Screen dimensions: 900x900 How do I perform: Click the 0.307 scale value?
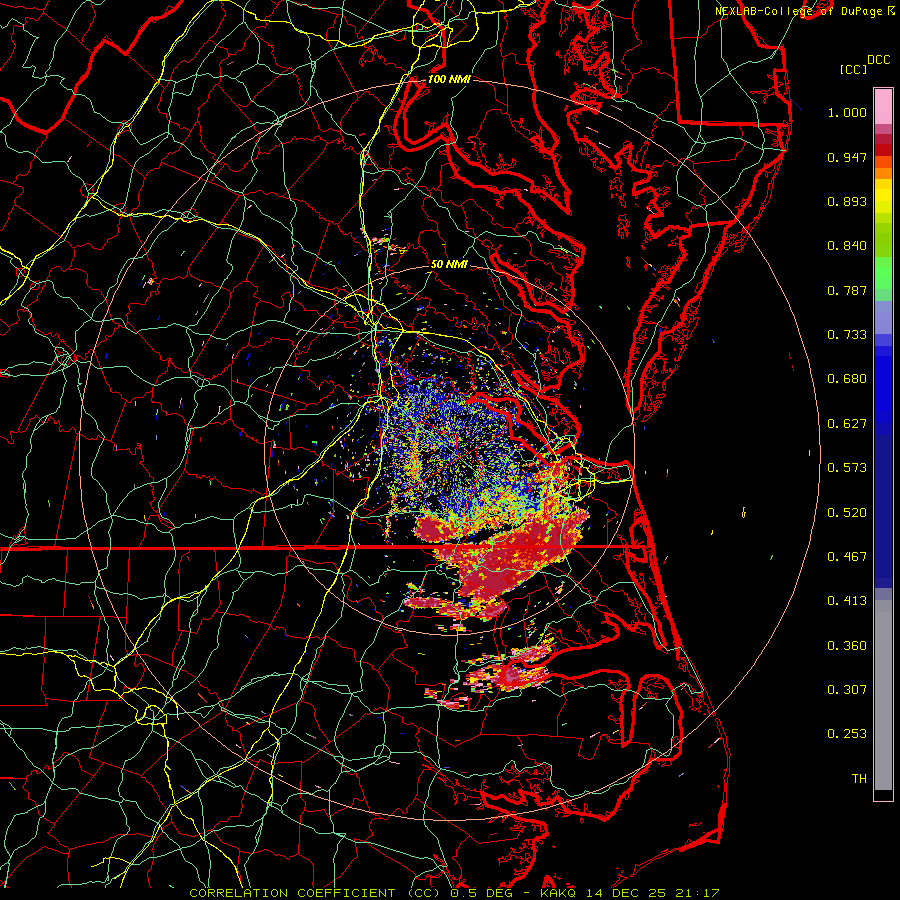pyautogui.click(x=847, y=690)
